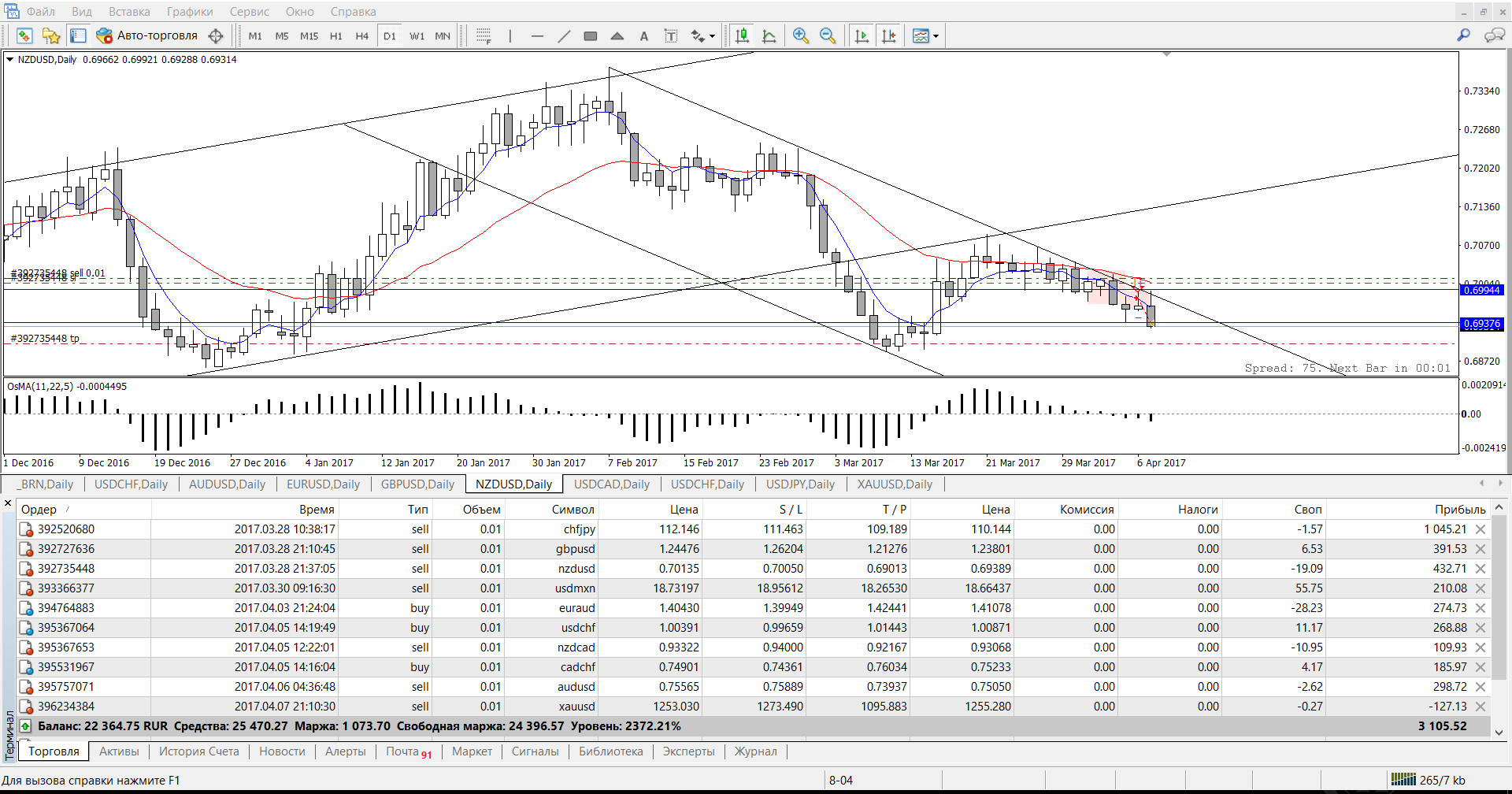Switch chart to M5 timeframe

pyautogui.click(x=282, y=35)
